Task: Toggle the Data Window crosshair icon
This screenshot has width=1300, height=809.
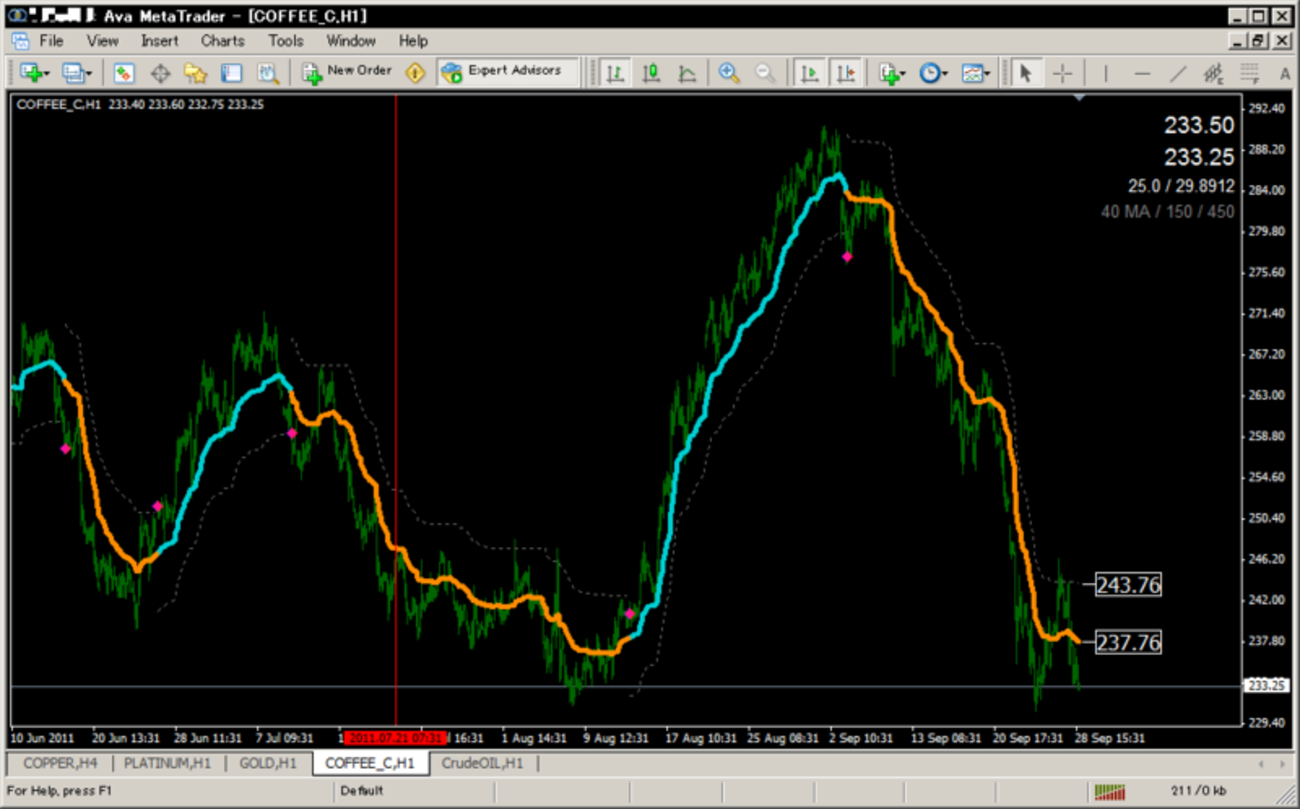Action: (160, 73)
